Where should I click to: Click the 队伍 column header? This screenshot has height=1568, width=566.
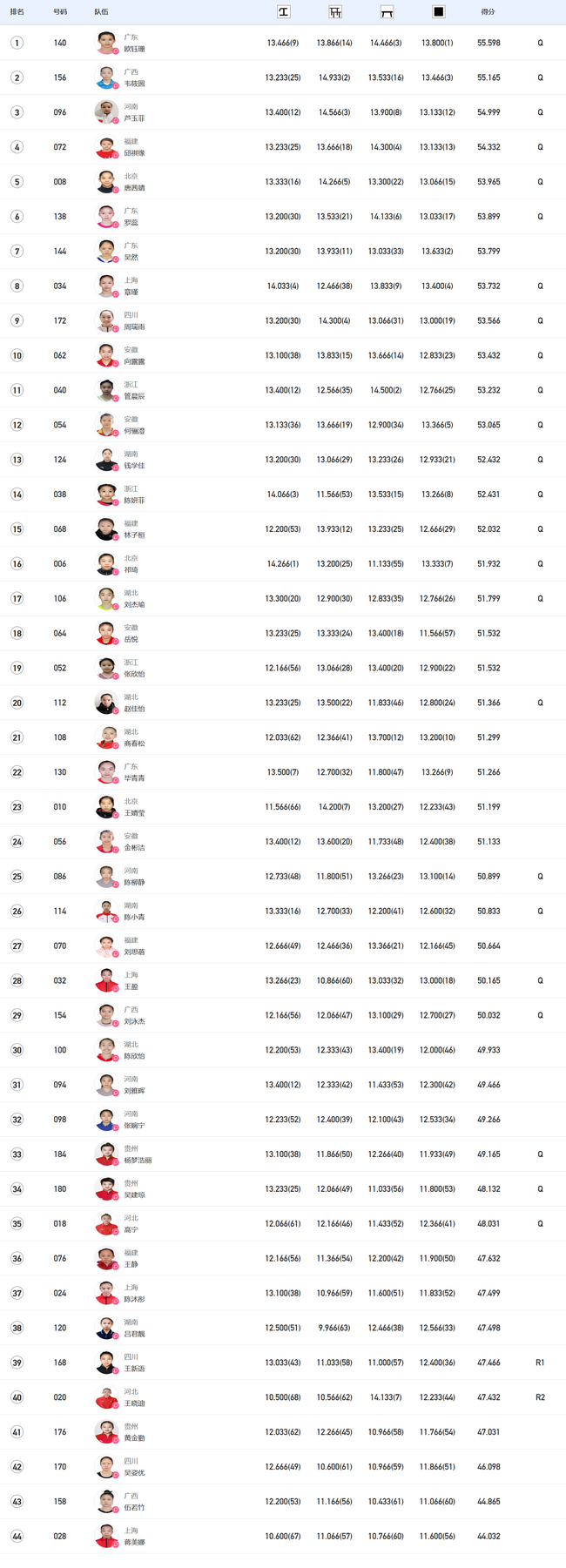[x=102, y=12]
